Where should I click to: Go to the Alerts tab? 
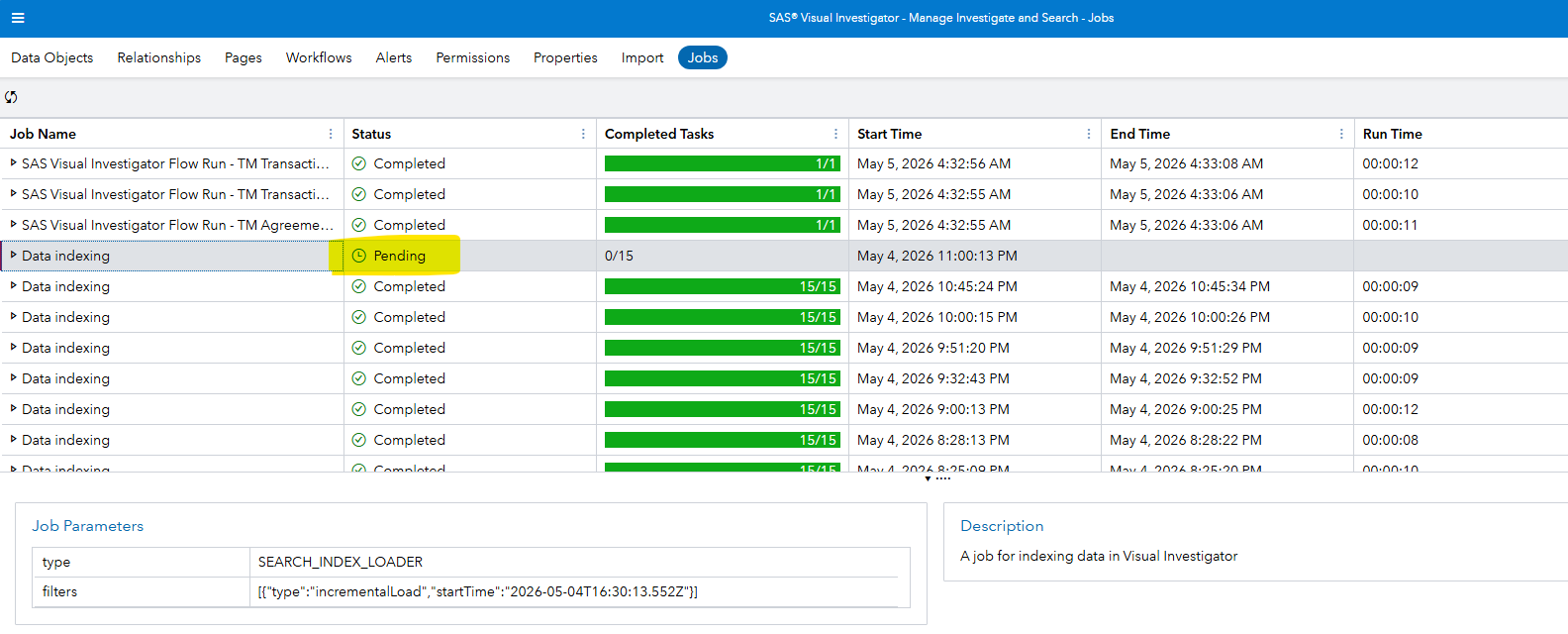click(394, 57)
